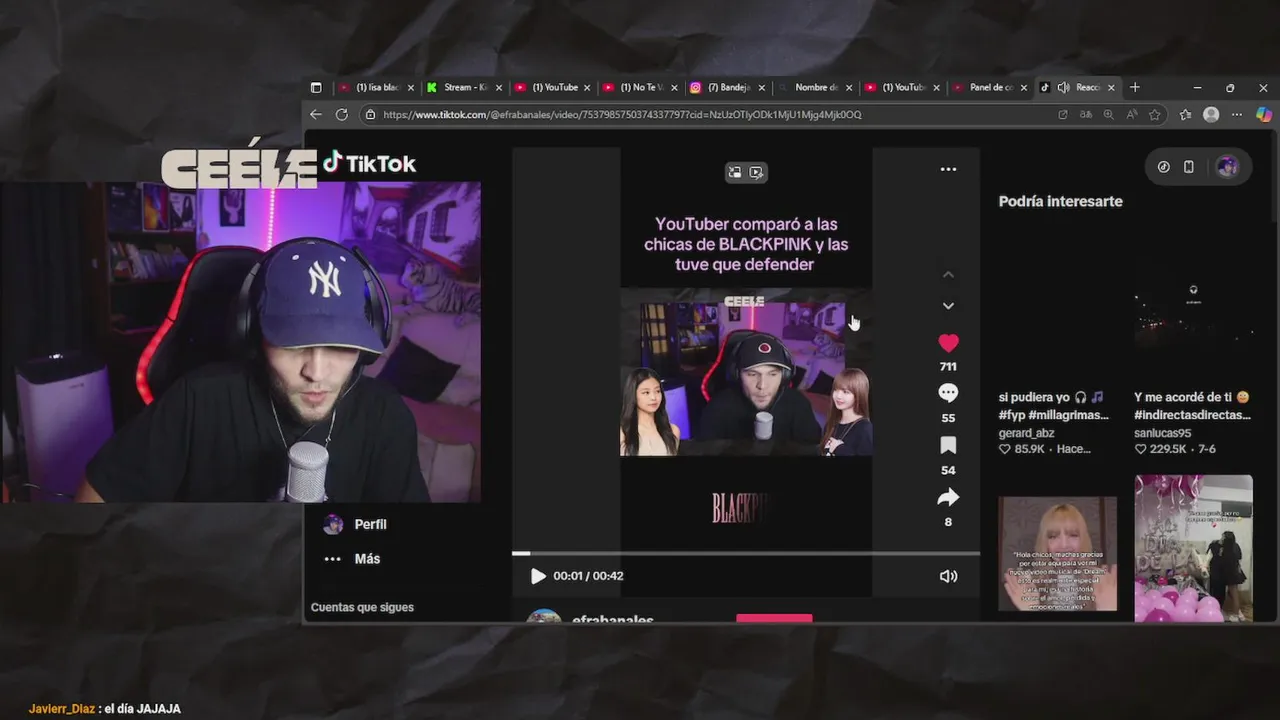Screen dimensions: 1280x720
Task: Click the site info lock icon
Action: coord(370,114)
